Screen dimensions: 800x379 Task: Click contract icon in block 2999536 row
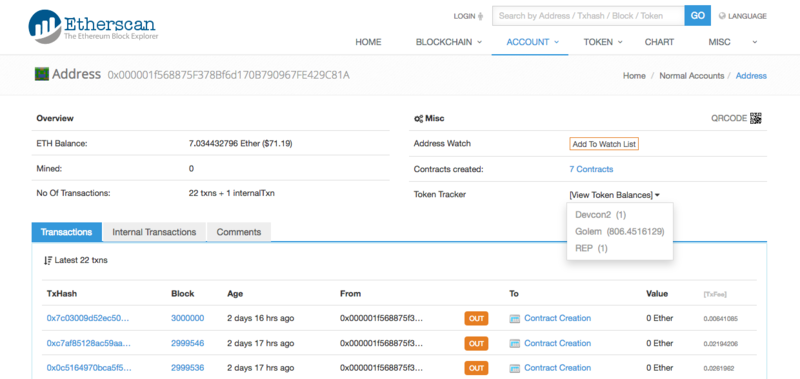(x=515, y=368)
